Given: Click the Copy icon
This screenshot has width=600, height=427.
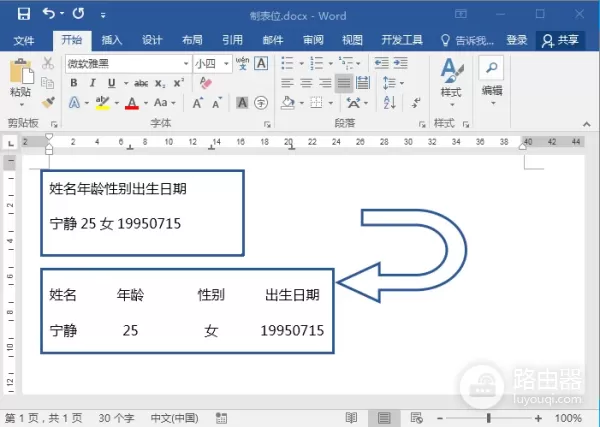Looking at the screenshot, I should (x=48, y=83).
